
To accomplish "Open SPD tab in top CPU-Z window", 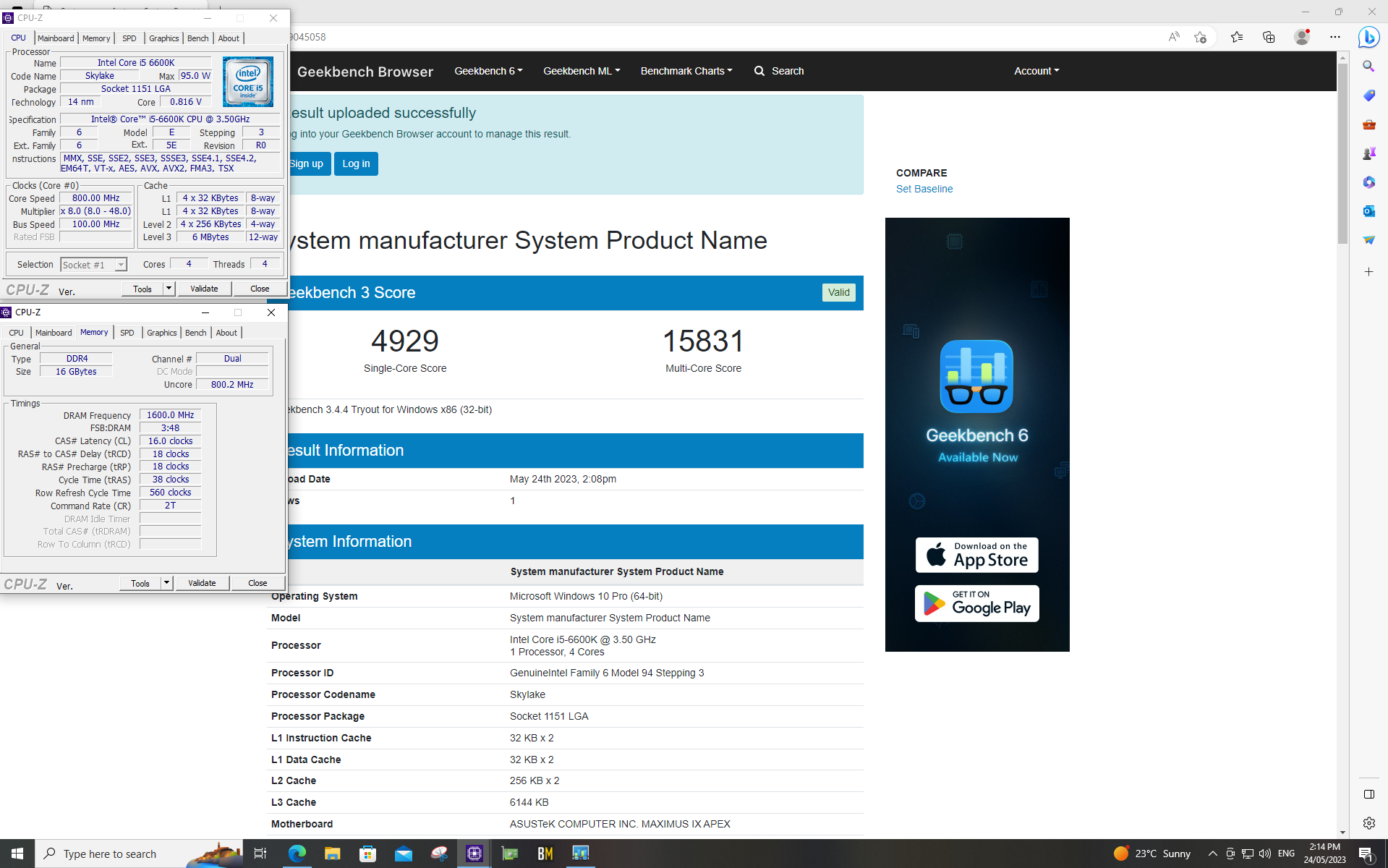I will click(129, 38).
